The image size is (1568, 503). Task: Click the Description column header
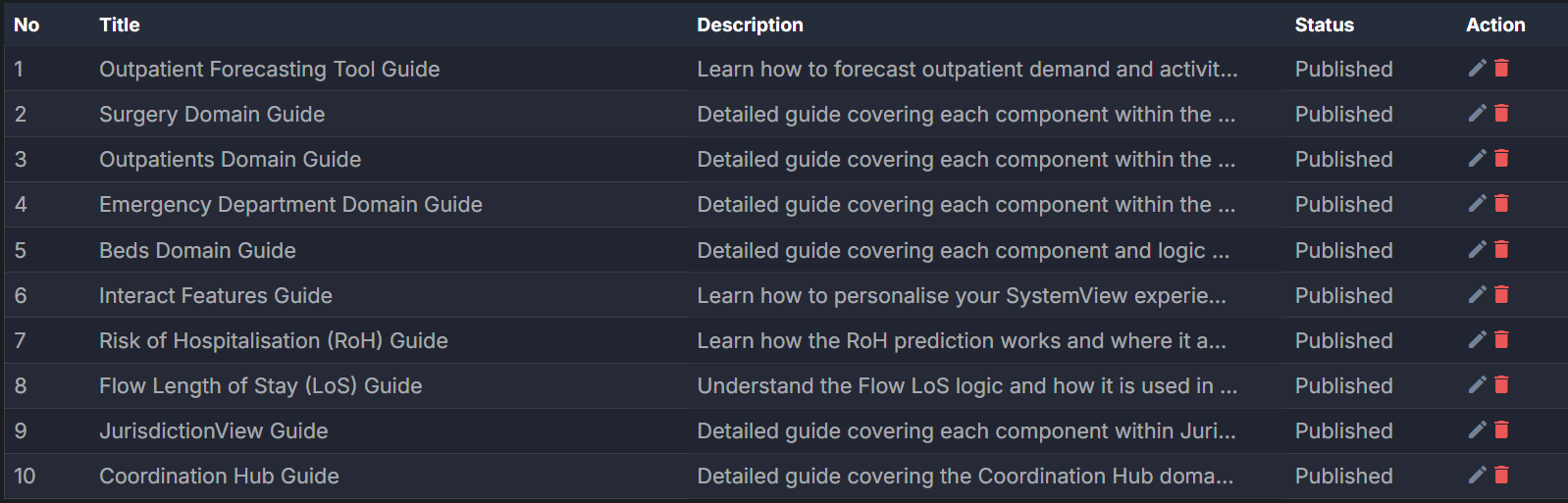[750, 25]
